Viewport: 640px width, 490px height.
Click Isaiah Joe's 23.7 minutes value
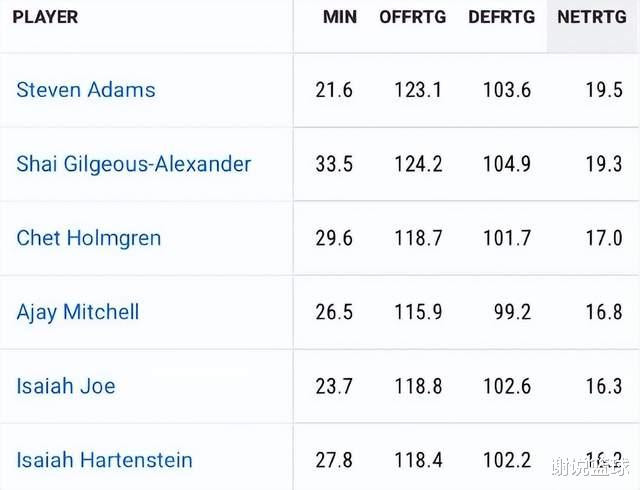tap(334, 386)
